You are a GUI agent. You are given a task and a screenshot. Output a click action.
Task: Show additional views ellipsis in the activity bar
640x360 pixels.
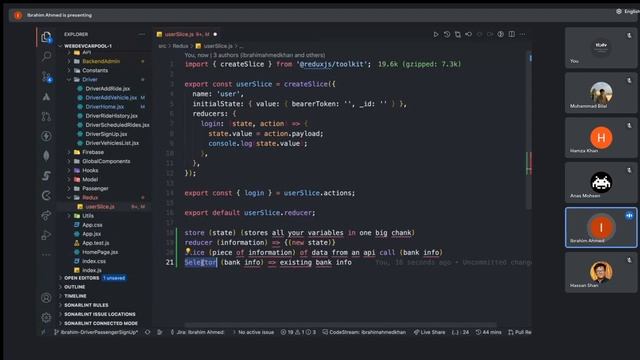point(46,254)
